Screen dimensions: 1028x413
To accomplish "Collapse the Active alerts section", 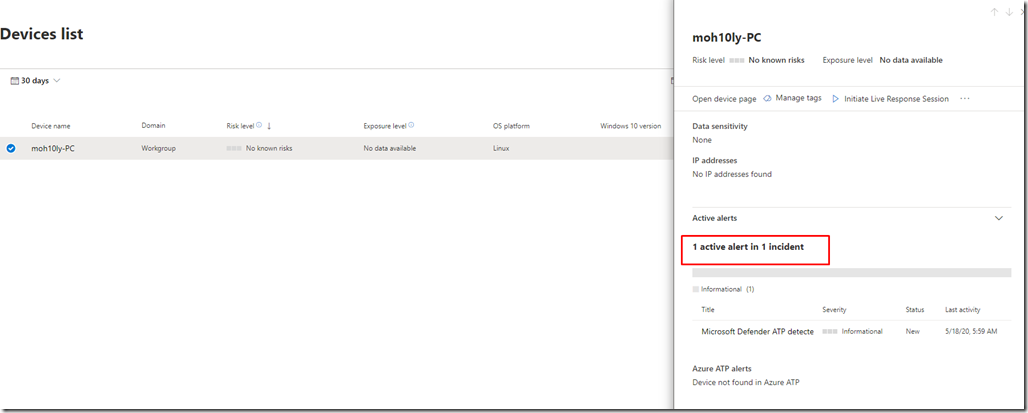I will 997,218.
